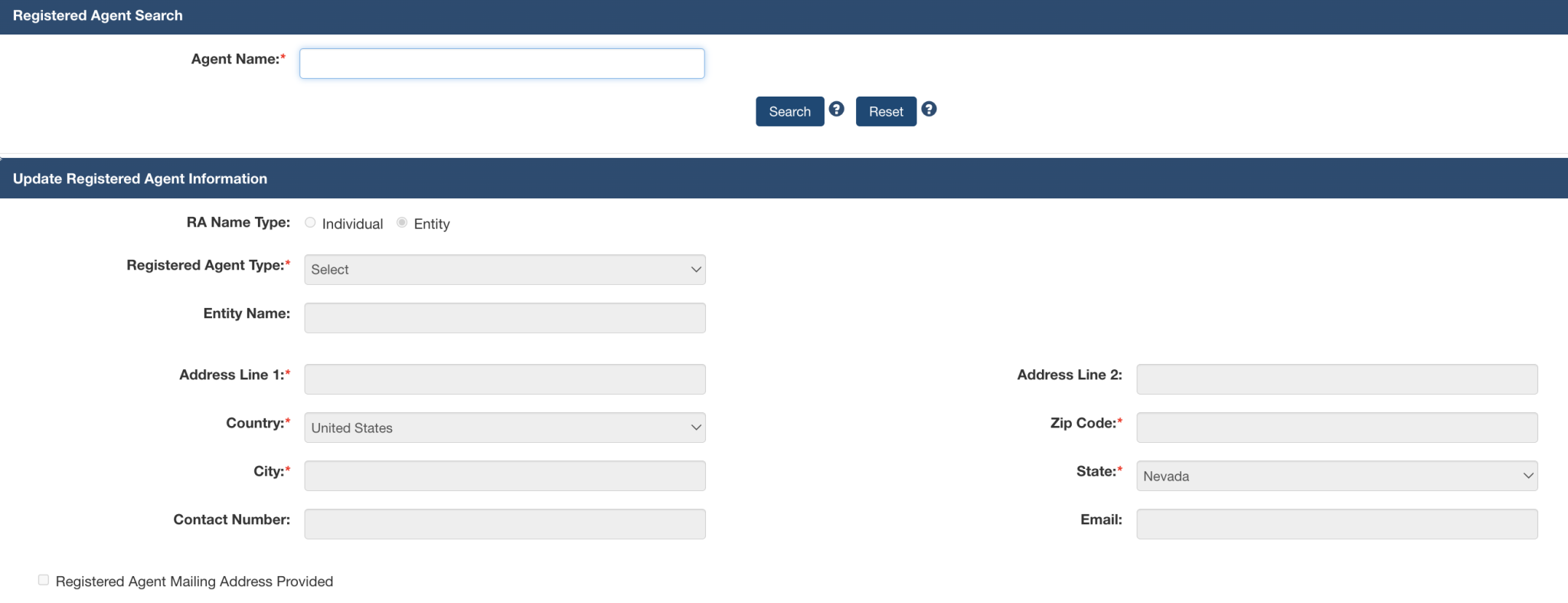1568x603 pixels.
Task: Select the Individual radio button
Action: (x=310, y=222)
